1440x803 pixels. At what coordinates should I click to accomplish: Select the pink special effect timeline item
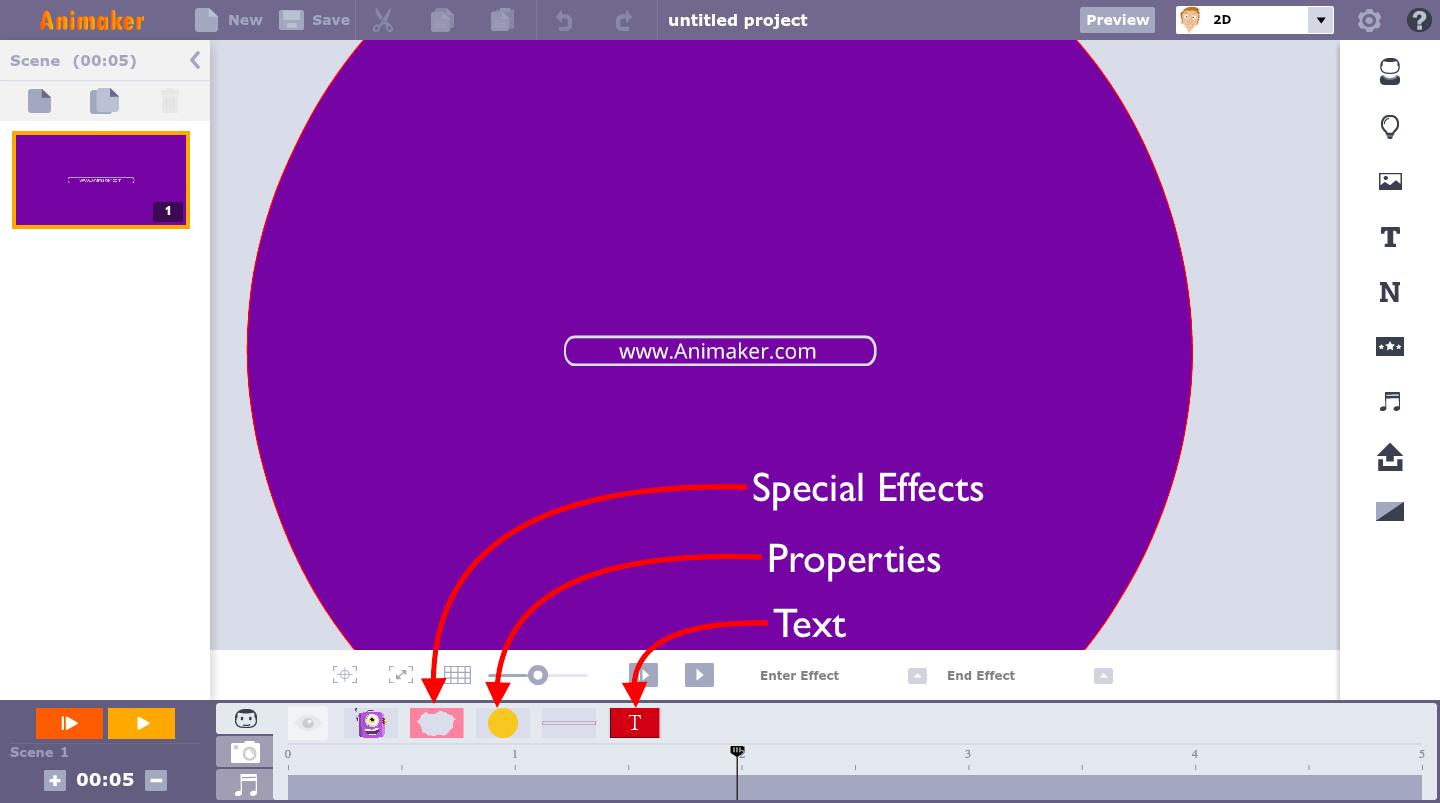coord(437,723)
